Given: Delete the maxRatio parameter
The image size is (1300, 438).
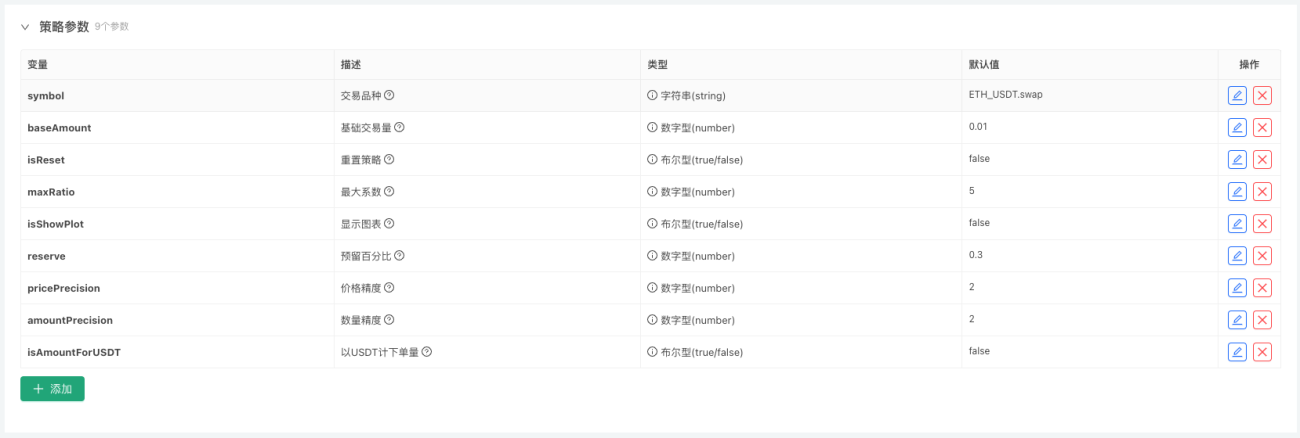Looking at the screenshot, I should pyautogui.click(x=1262, y=191).
